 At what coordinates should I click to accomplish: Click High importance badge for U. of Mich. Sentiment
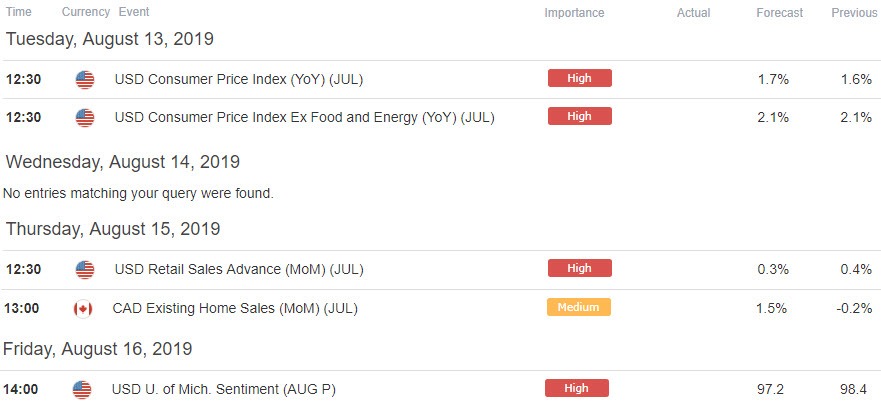[577, 387]
